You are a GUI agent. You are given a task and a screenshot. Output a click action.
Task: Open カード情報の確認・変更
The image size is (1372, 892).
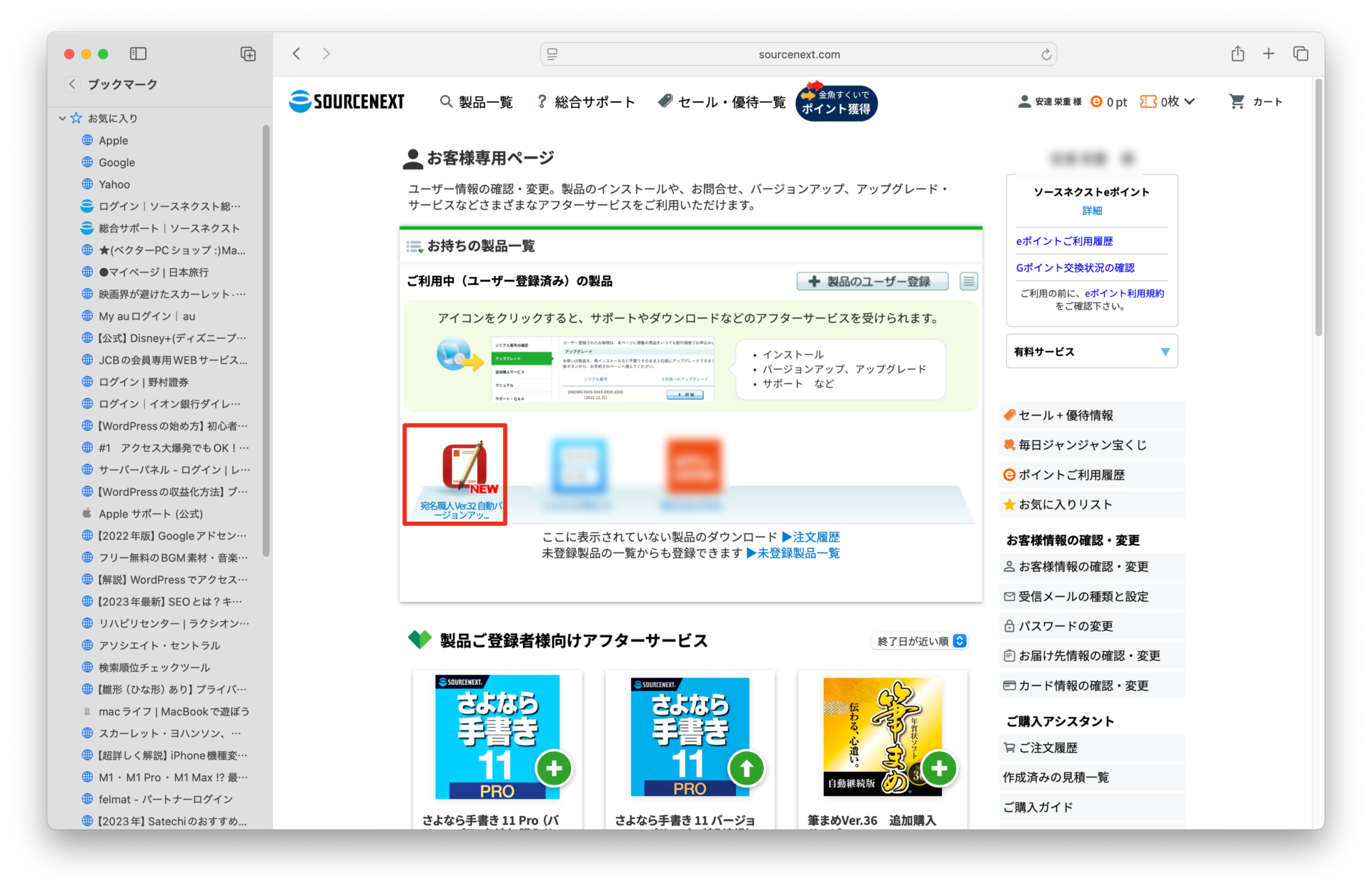coord(1092,686)
